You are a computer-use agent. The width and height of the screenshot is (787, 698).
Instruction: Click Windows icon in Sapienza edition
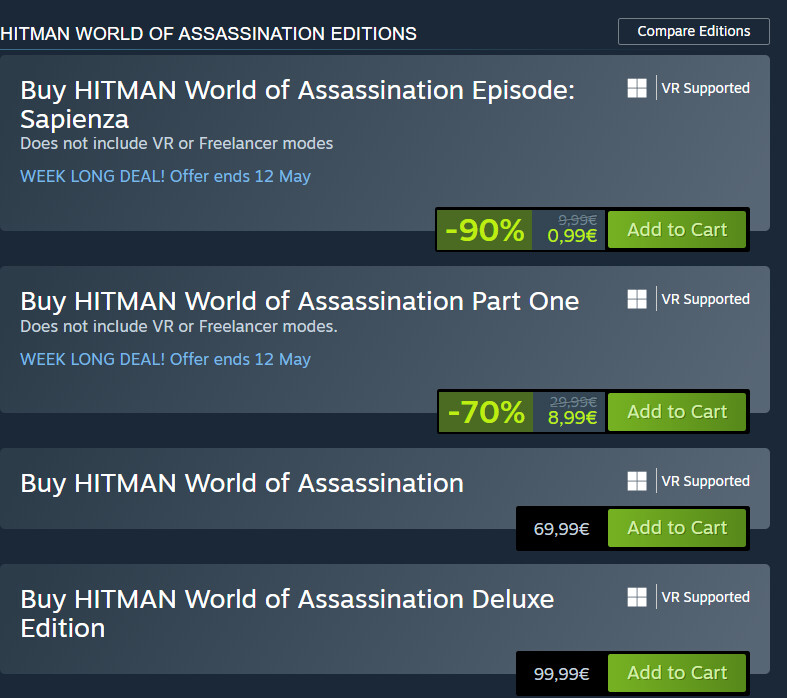click(x=637, y=88)
